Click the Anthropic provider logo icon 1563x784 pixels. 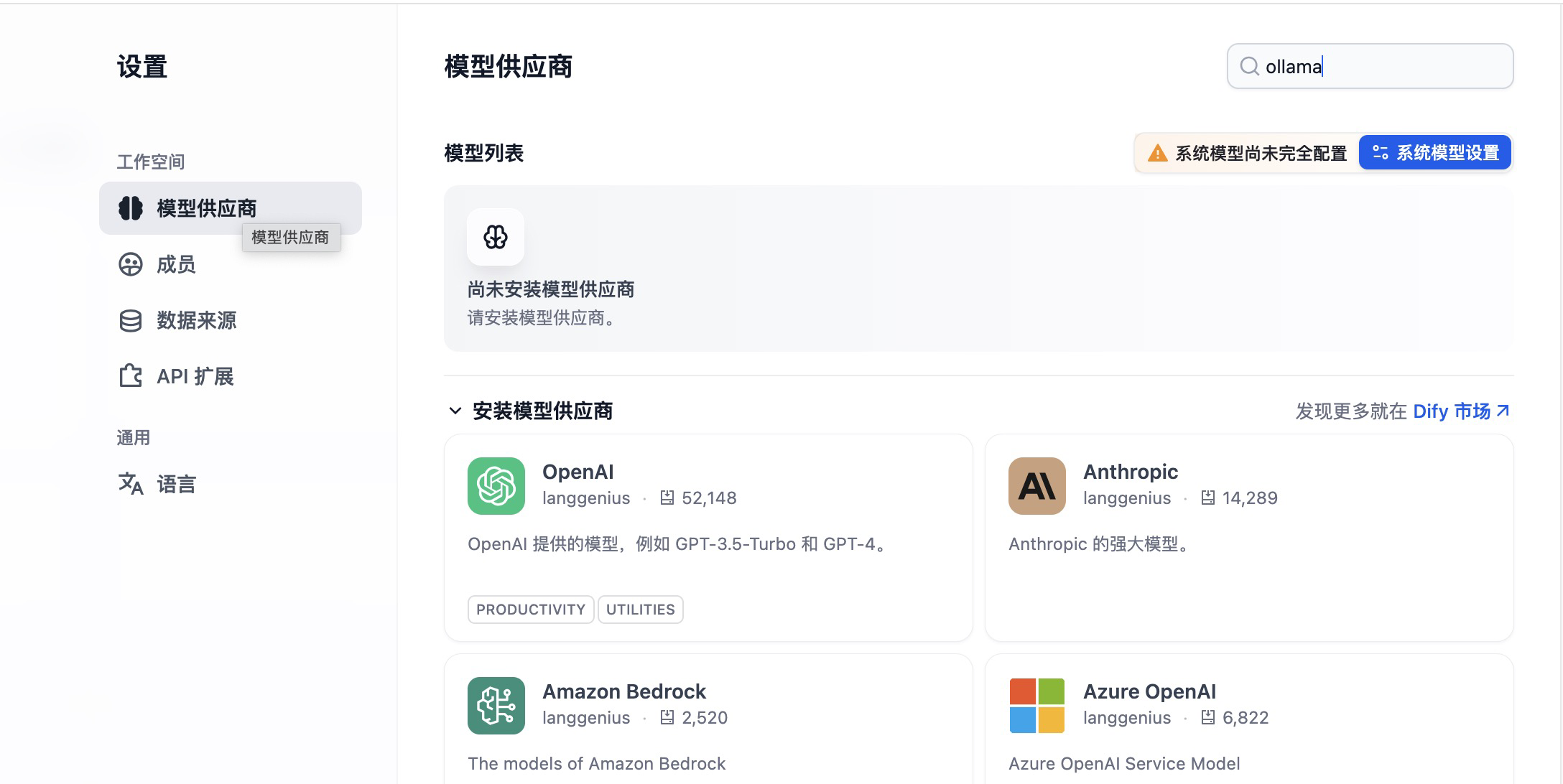pyautogui.click(x=1036, y=486)
